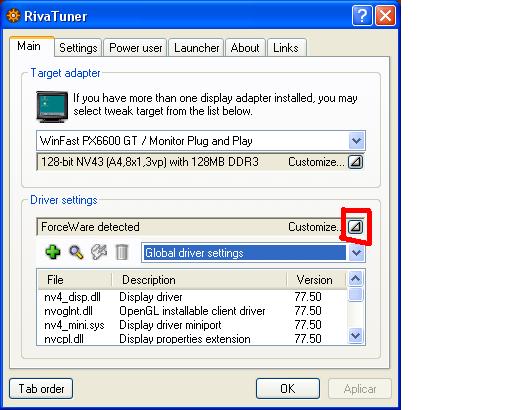
Task: Click the File column header
Action: [x=75, y=280]
